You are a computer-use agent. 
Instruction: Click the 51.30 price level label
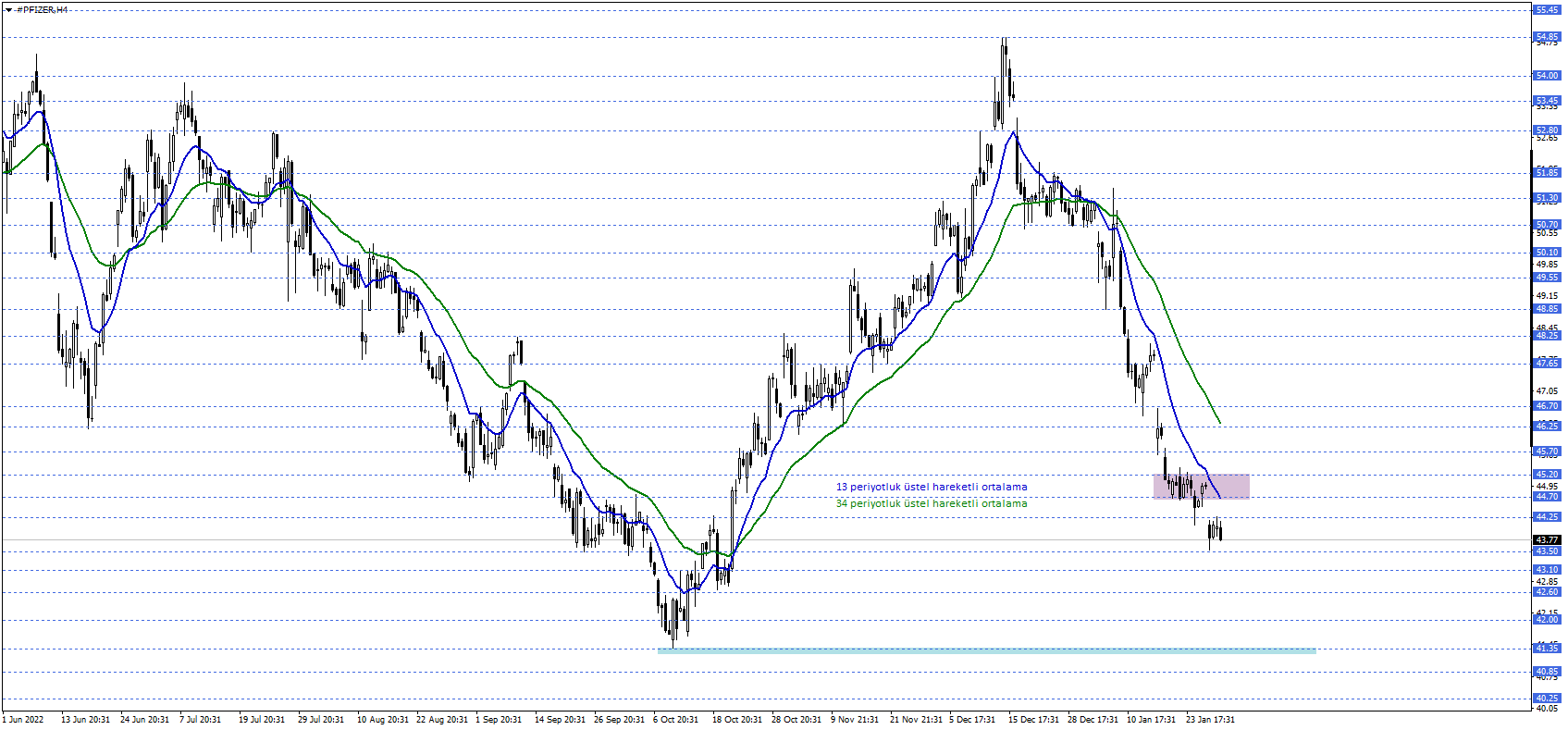point(1546,198)
